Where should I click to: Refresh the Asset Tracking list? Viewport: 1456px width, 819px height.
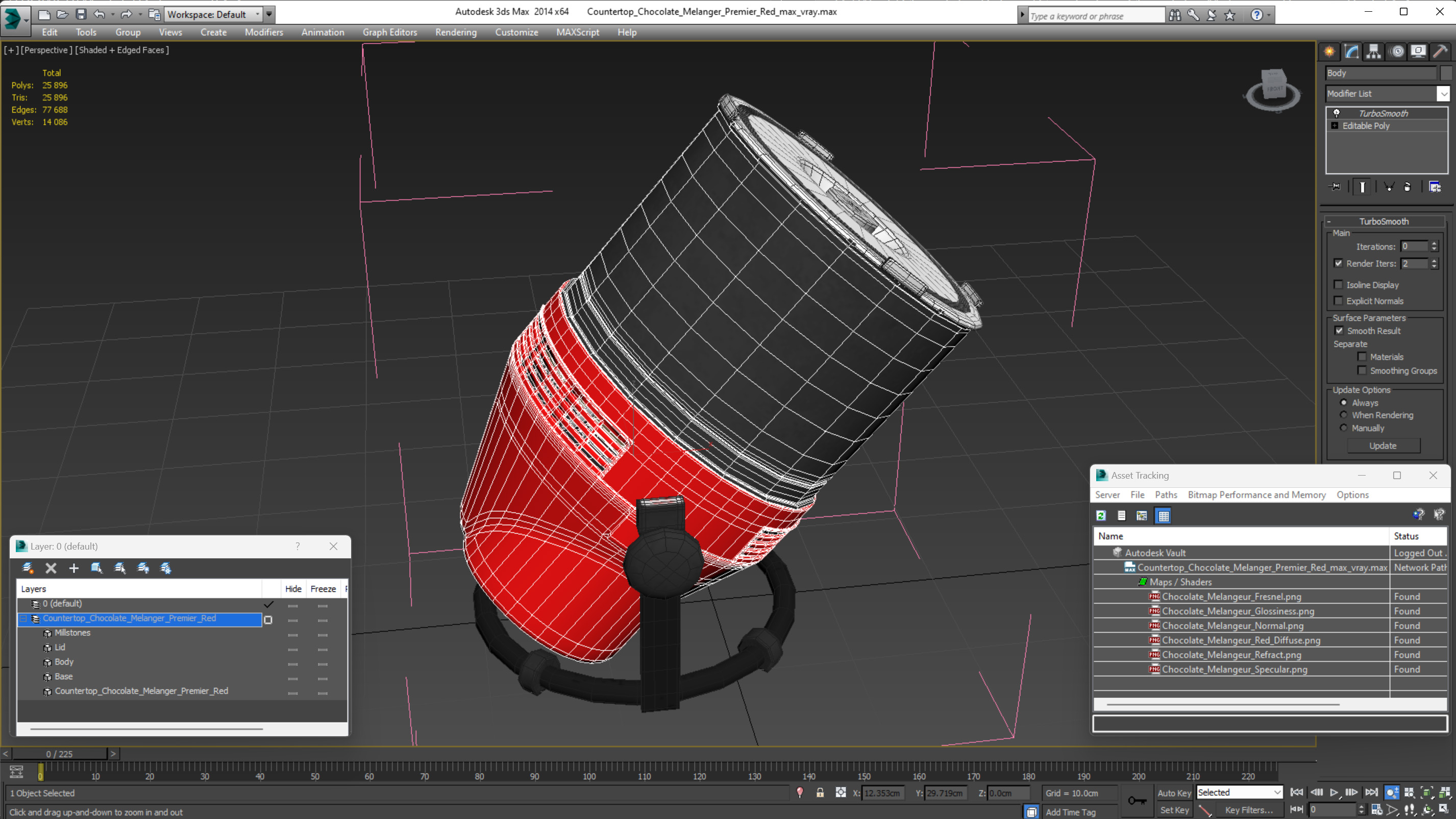point(1101,515)
